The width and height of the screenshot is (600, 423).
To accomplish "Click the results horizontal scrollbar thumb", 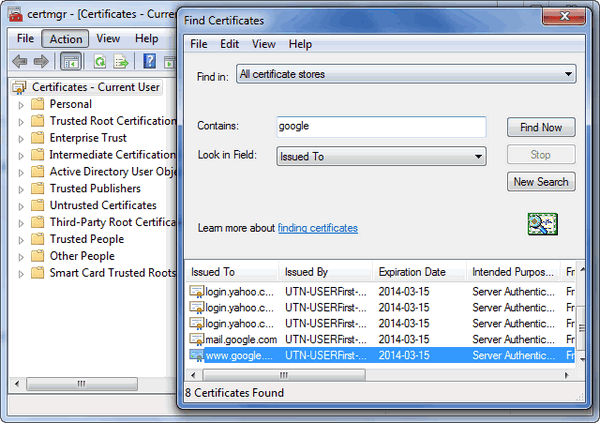I will pos(284,375).
